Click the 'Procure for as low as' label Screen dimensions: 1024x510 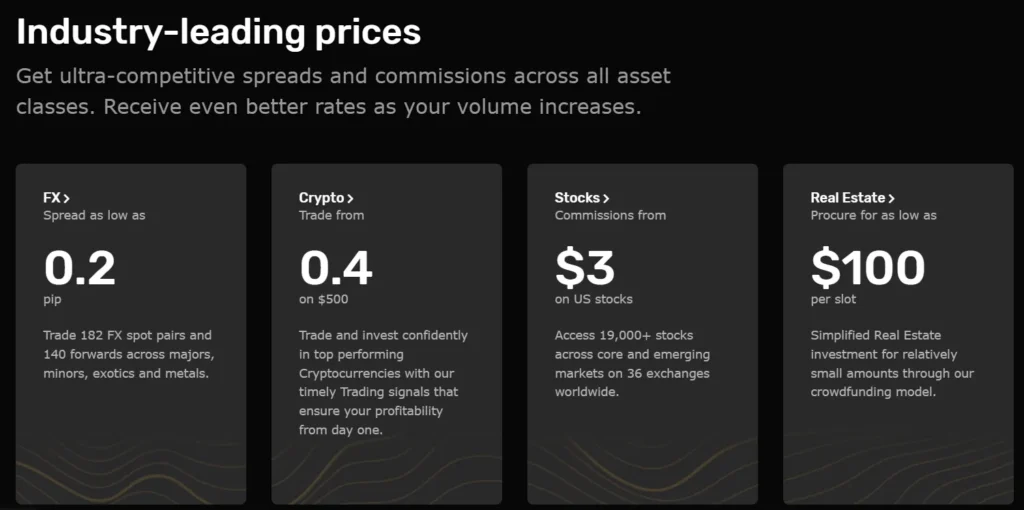tap(873, 215)
